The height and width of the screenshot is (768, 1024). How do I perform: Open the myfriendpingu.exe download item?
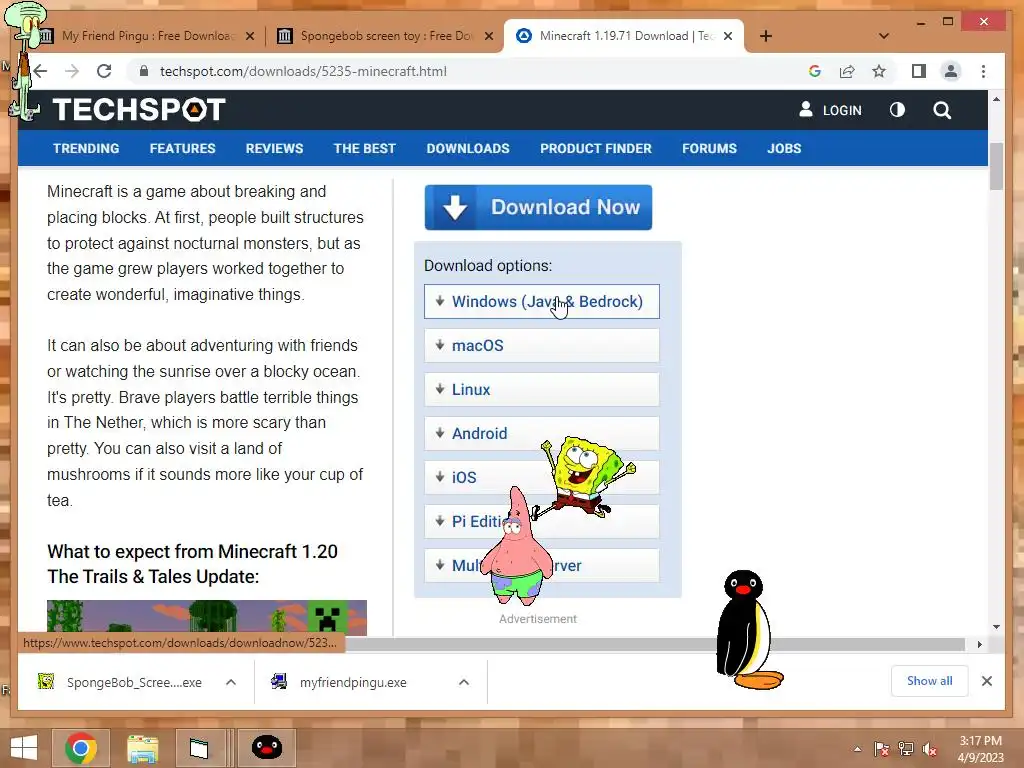coord(340,682)
